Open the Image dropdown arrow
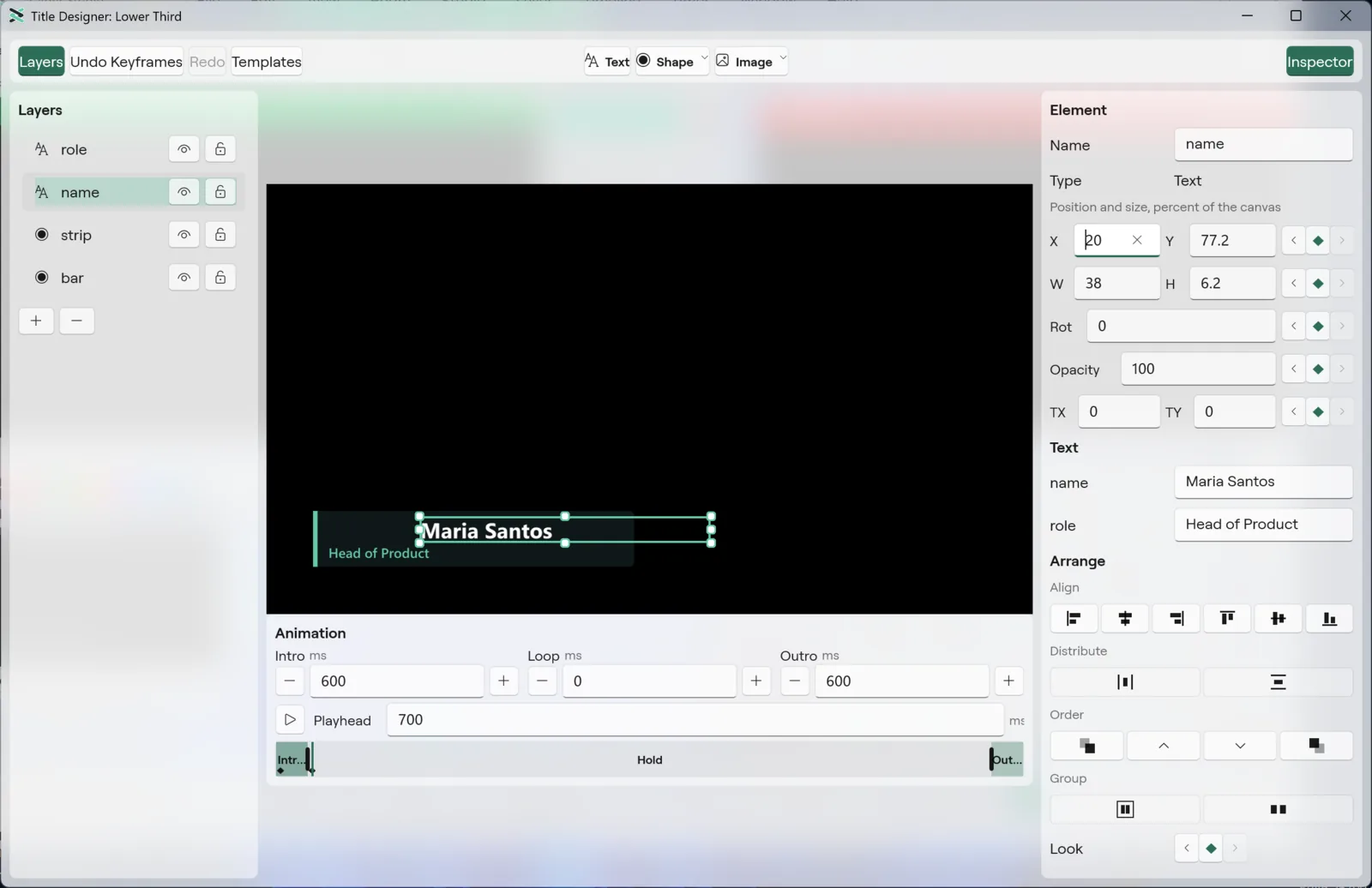Screen dimensions: 1372x888 tap(783, 59)
